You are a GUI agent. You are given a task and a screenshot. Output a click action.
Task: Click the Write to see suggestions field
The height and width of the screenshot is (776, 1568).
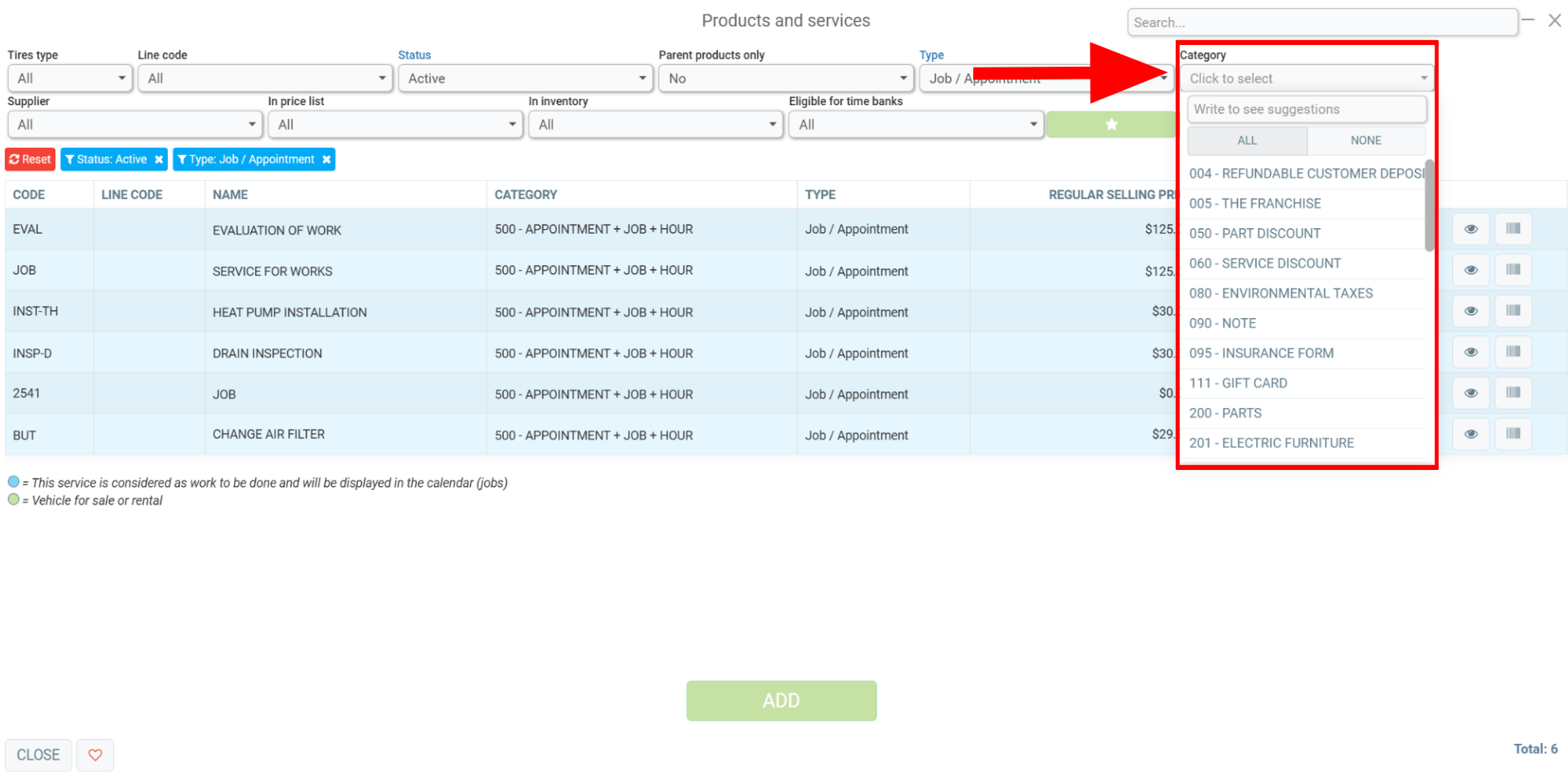tap(1307, 109)
